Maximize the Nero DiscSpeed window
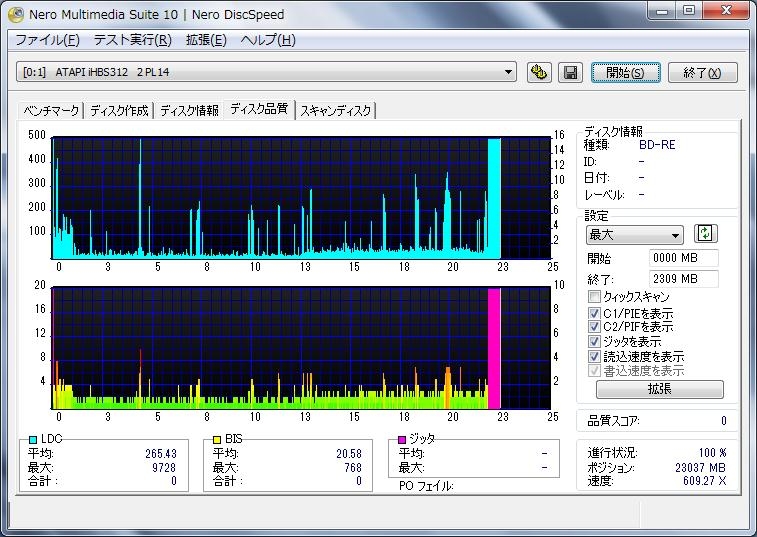 (689, 11)
